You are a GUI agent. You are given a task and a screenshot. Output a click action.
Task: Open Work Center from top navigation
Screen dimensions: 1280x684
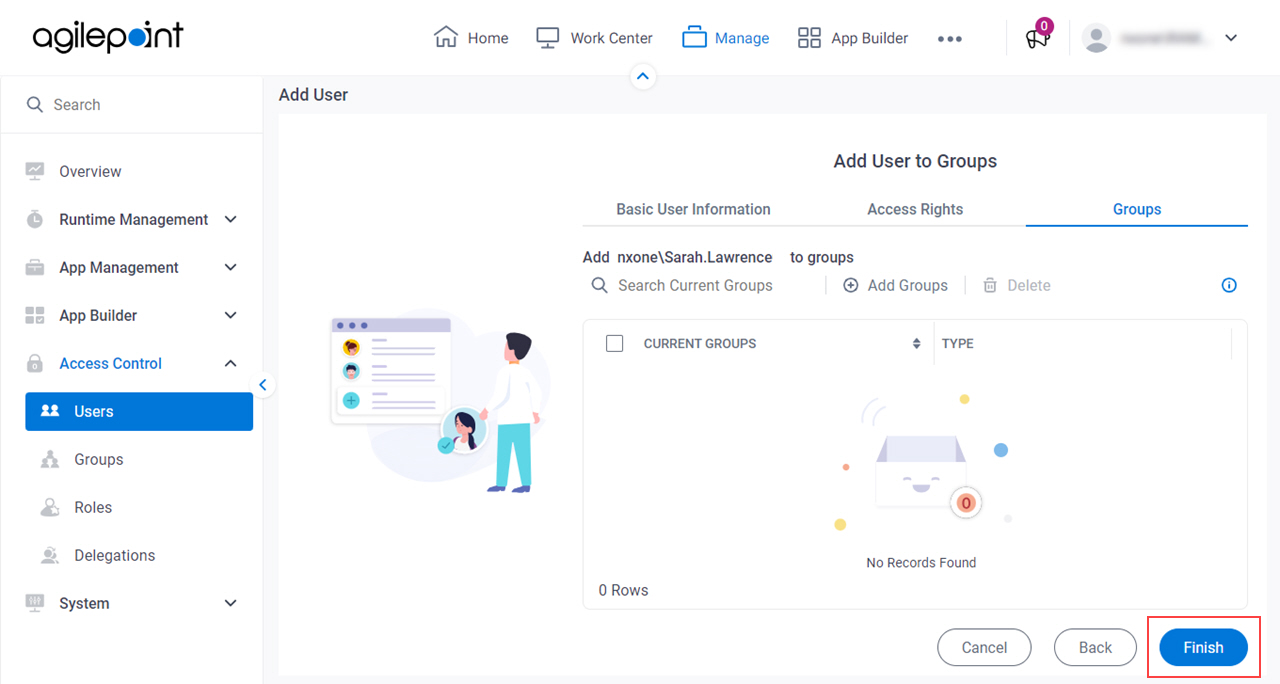tap(594, 38)
